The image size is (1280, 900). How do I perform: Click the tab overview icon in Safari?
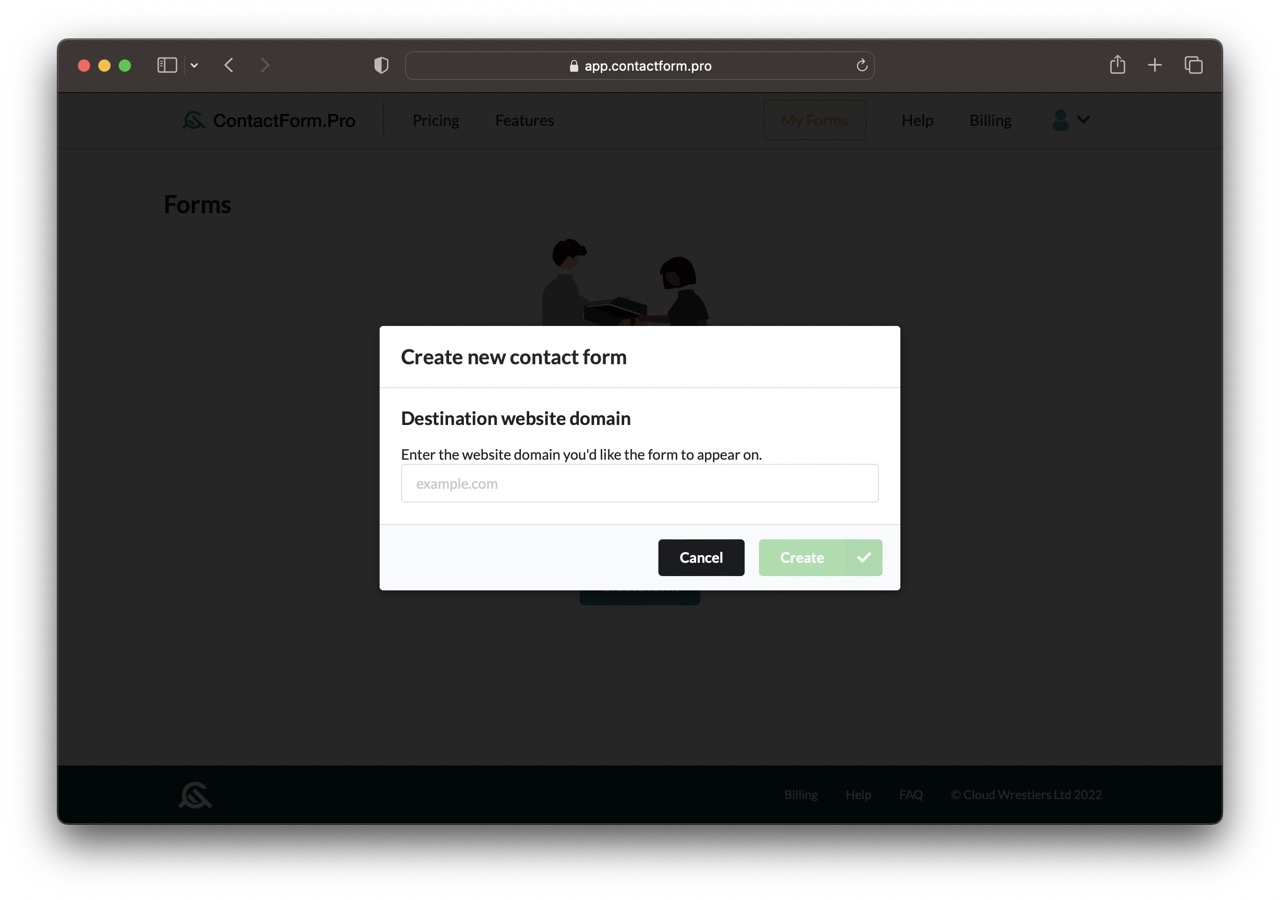tap(1194, 64)
